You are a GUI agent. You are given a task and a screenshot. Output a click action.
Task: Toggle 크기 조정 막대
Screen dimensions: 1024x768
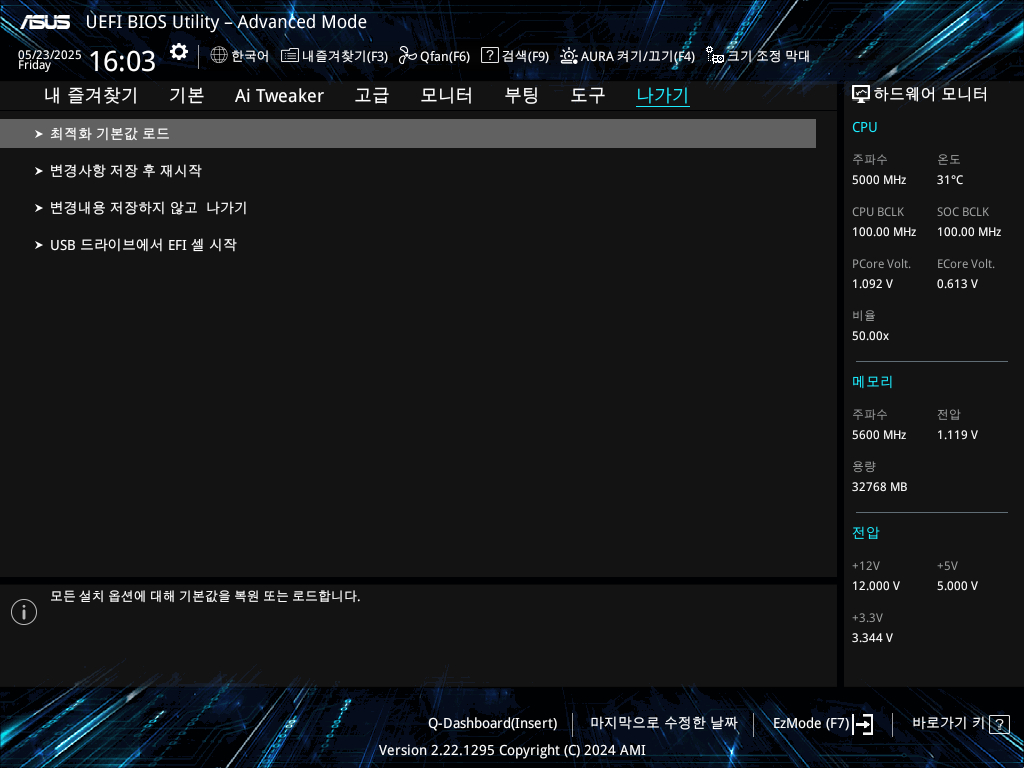pyautogui.click(x=768, y=56)
